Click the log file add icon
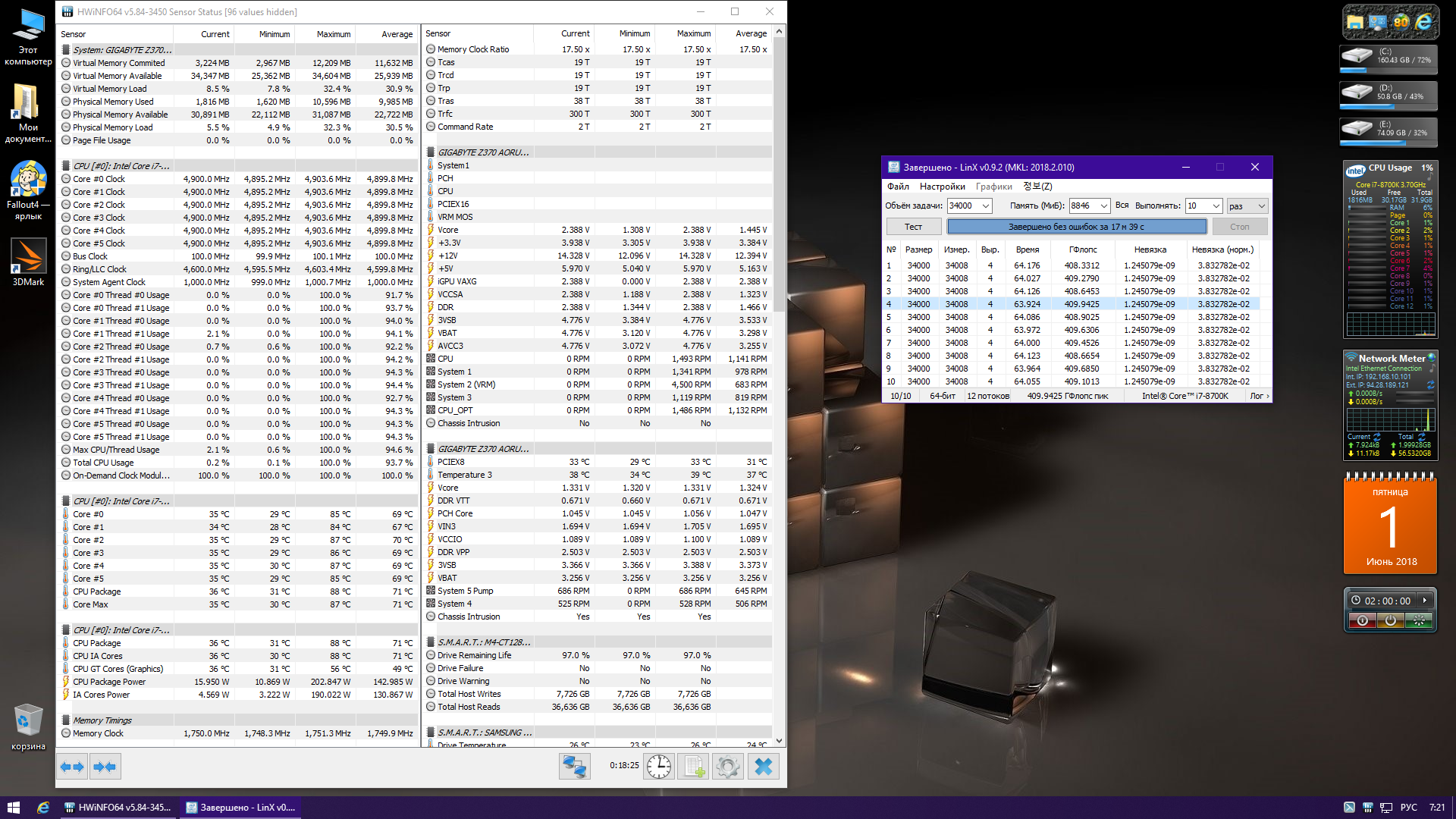 point(694,767)
